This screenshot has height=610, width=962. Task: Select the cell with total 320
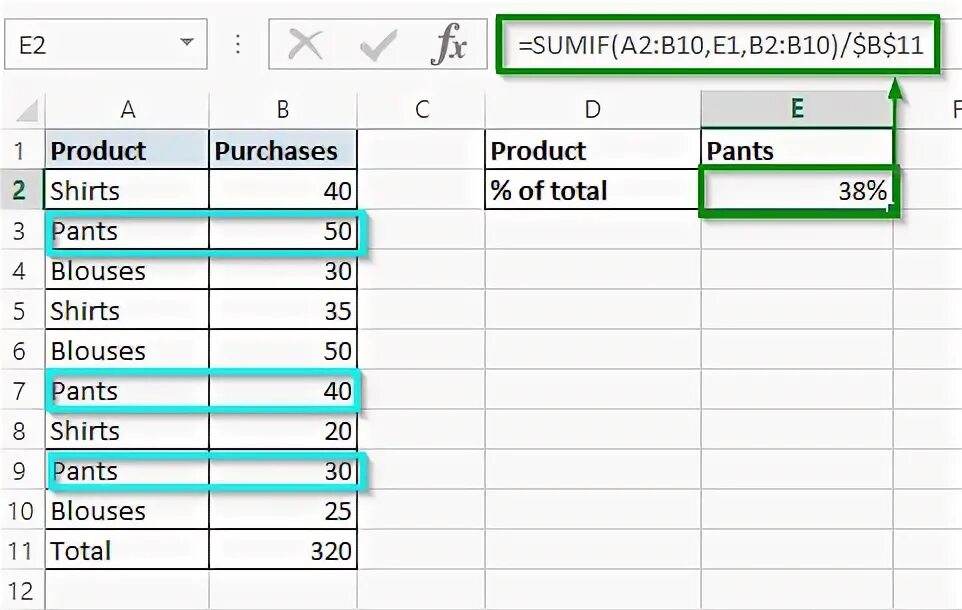(x=283, y=550)
